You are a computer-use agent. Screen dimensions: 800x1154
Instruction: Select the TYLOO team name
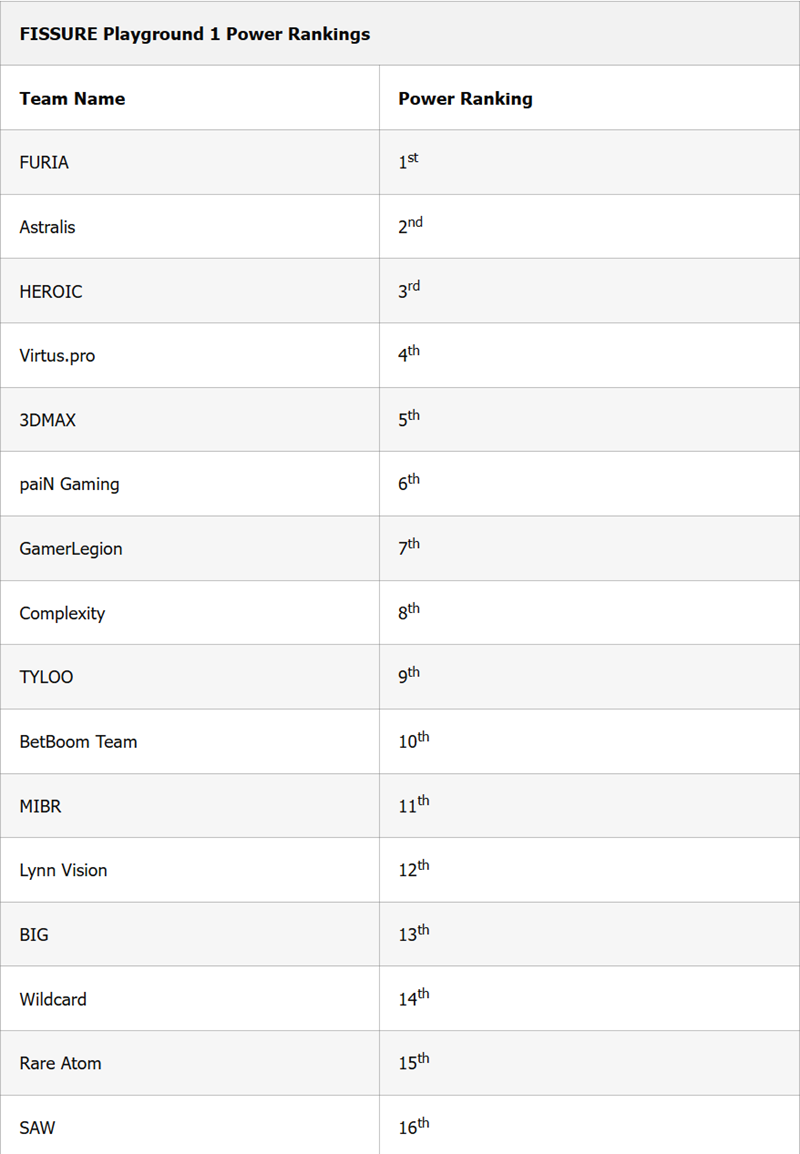(46, 677)
